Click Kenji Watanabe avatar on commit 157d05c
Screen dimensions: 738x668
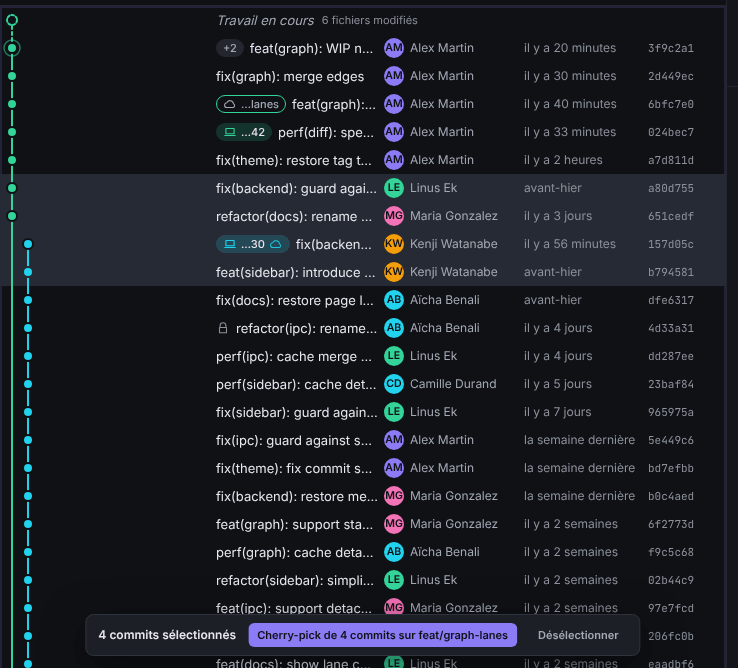(x=394, y=244)
